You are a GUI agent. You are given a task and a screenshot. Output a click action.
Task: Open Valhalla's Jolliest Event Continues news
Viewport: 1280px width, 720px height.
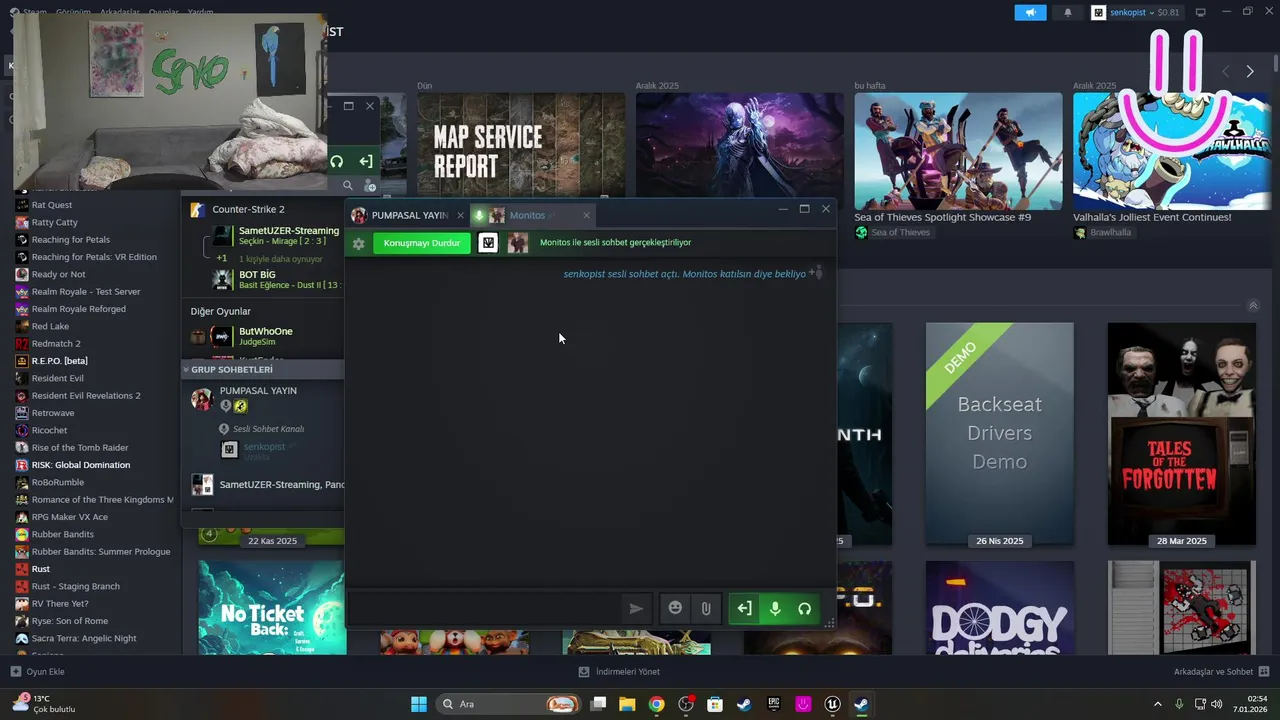pyautogui.click(x=1152, y=217)
